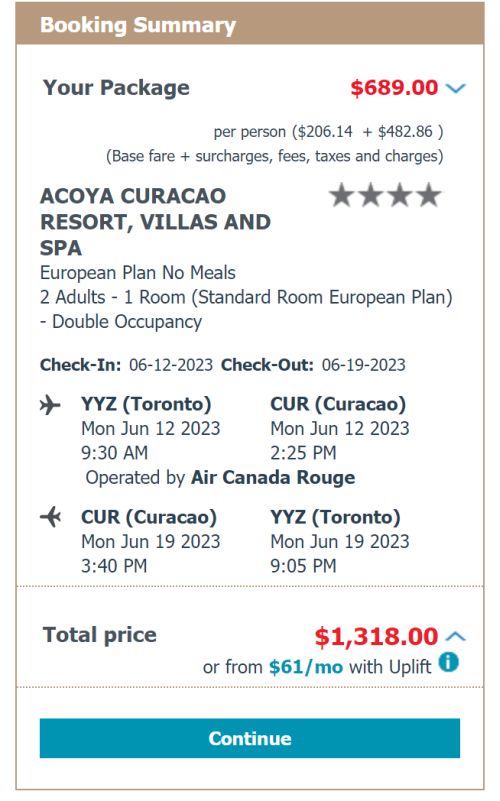Expand the Your Package price chevron
This screenshot has height=801, width=500.
pyautogui.click(x=456, y=88)
